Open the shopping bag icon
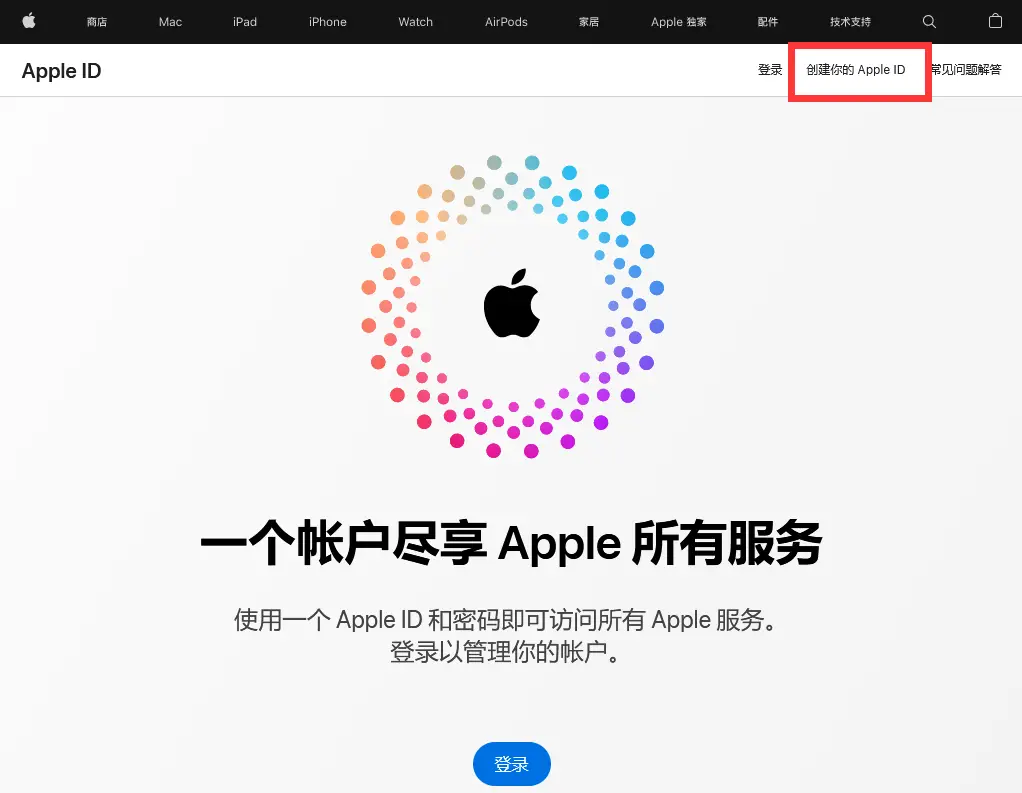Image resolution: width=1022 pixels, height=793 pixels. (995, 21)
